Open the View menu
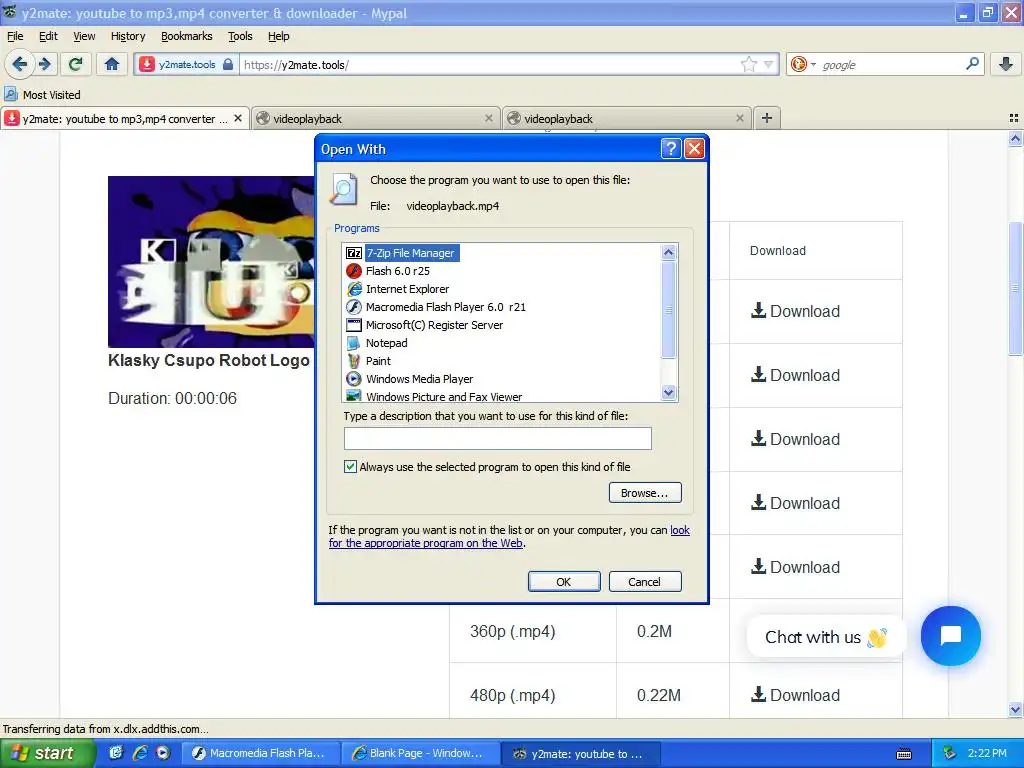The image size is (1024, 768). (x=84, y=36)
